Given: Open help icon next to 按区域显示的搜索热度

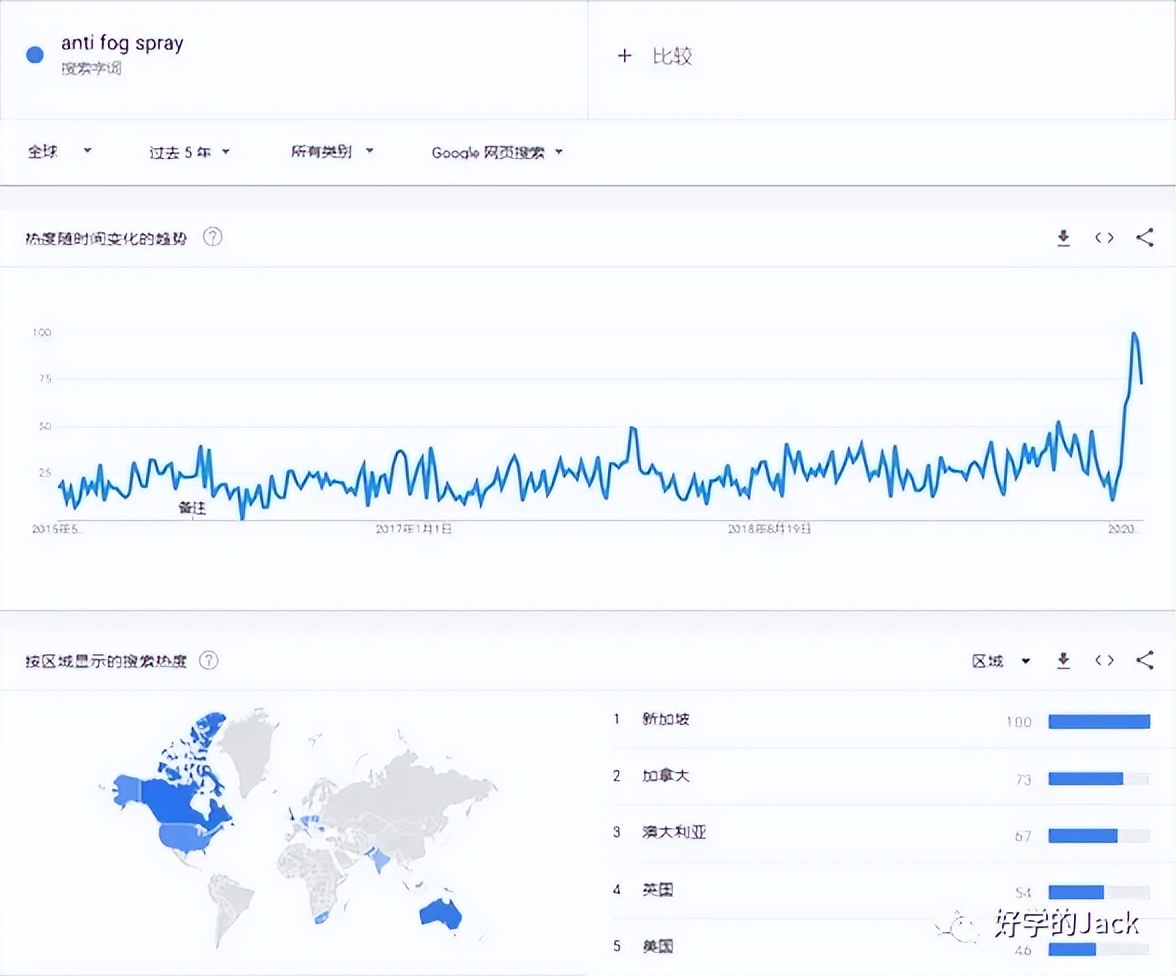Looking at the screenshot, I should [x=209, y=661].
